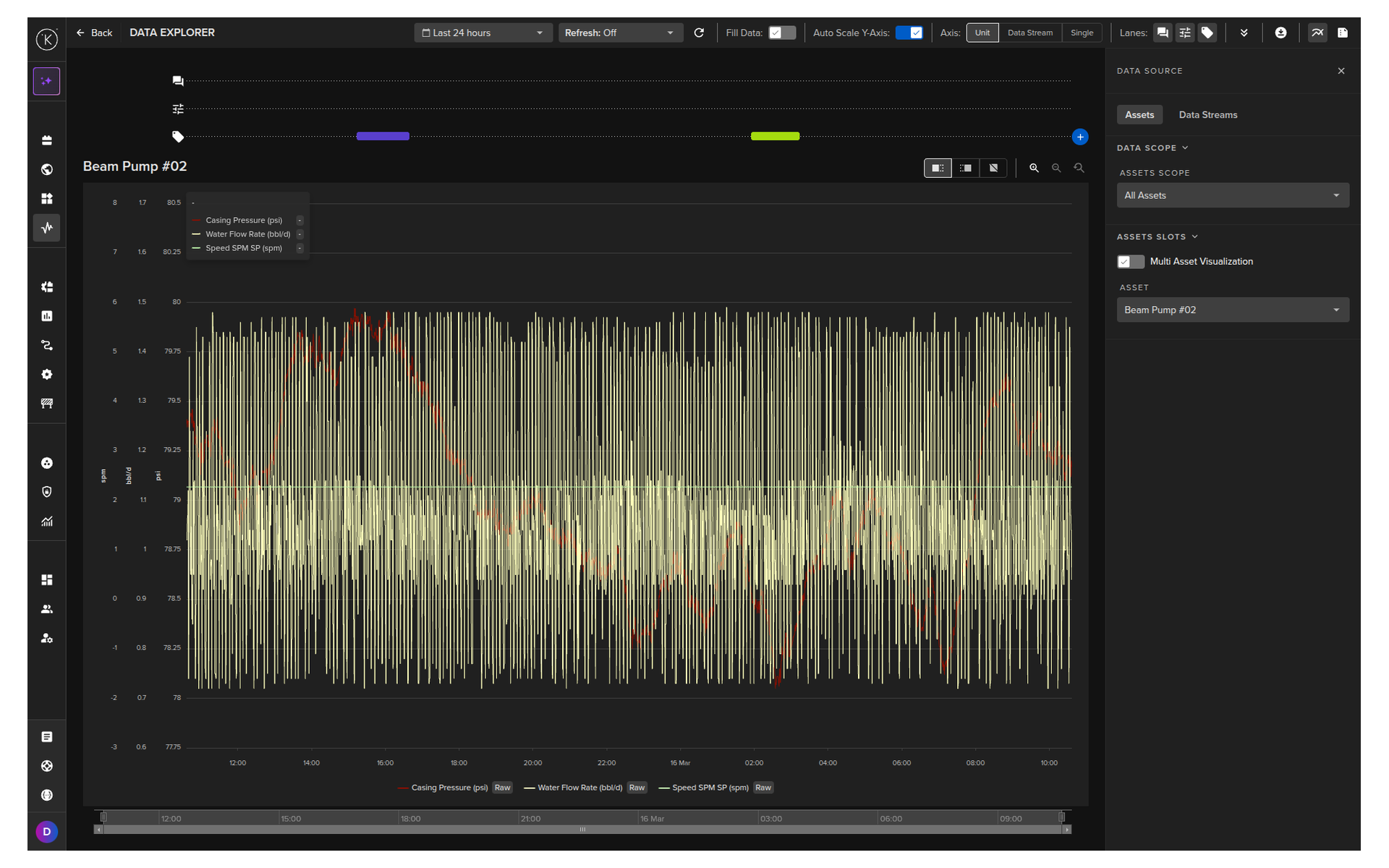The height and width of the screenshot is (868, 1389).
Task: Open the shield icon in the sidebar
Action: [x=47, y=492]
